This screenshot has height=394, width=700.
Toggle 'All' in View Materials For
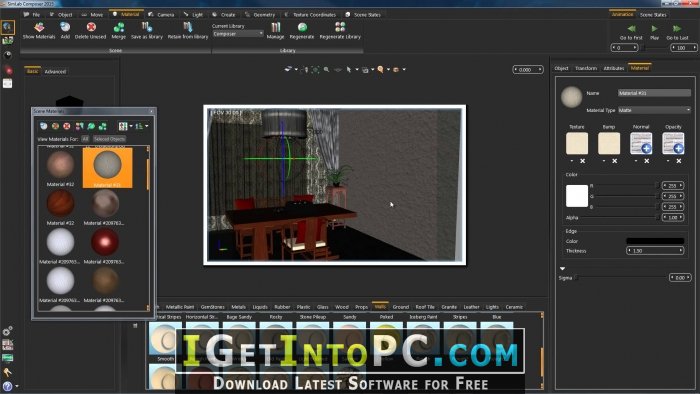[85, 139]
